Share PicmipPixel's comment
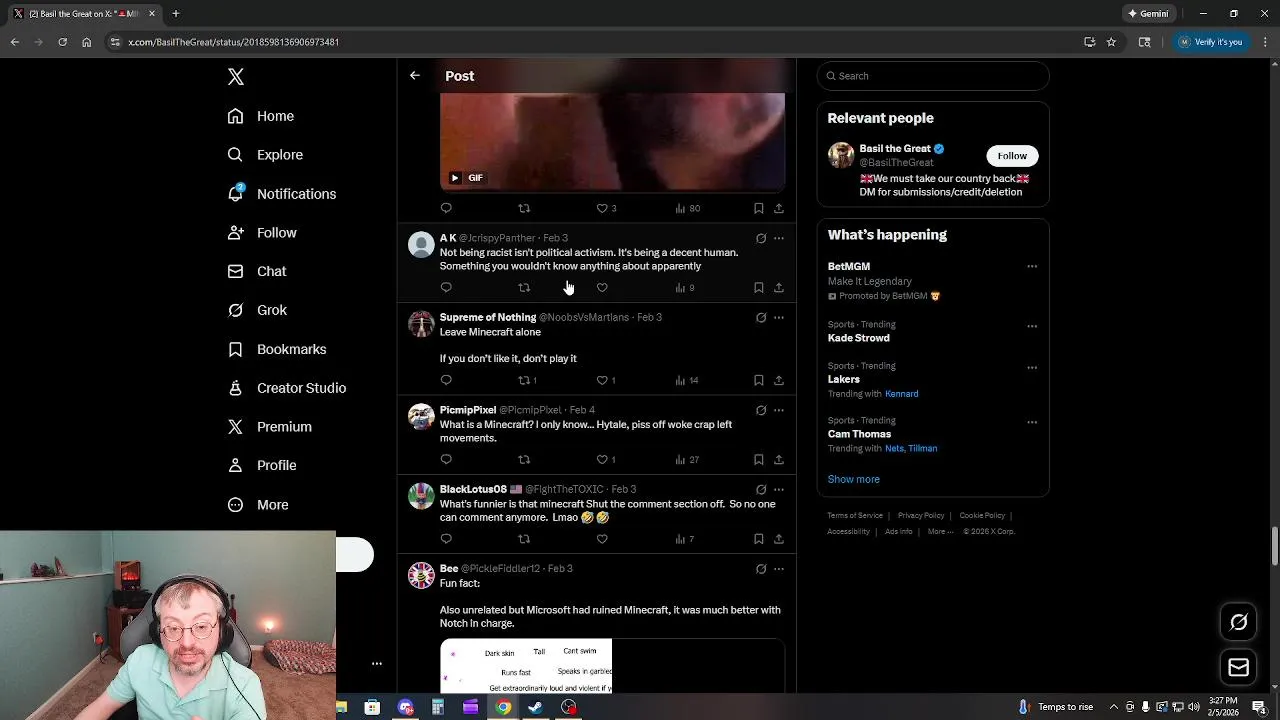The image size is (1280, 720). 779,460
